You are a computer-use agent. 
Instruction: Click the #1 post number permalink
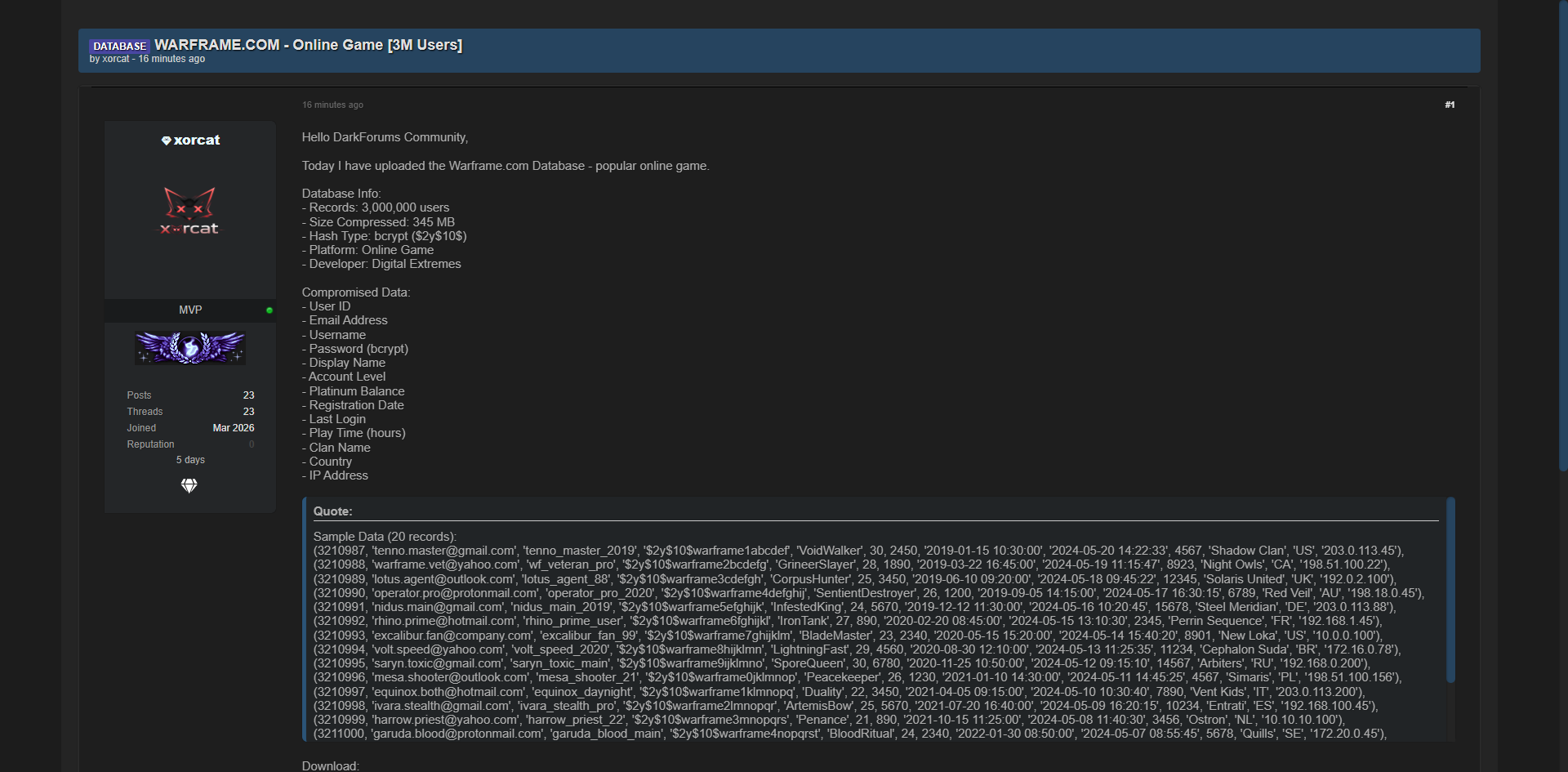[1450, 105]
